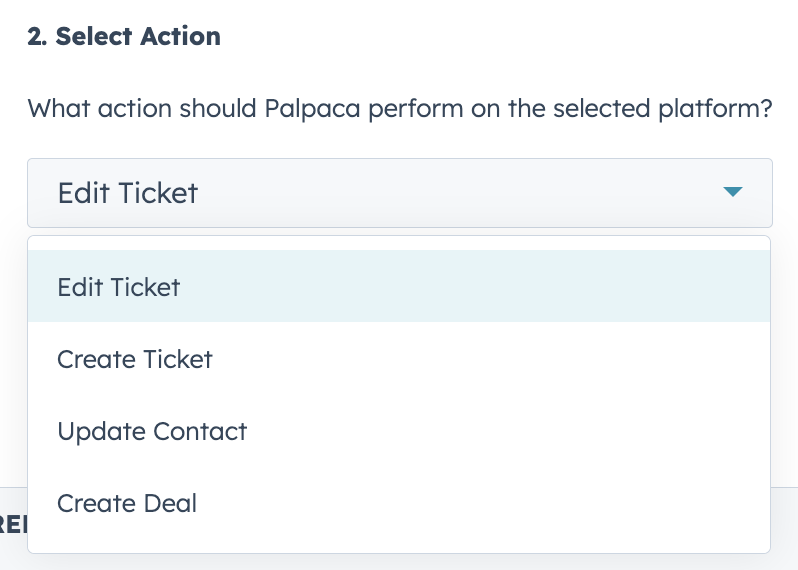
Task: Click the '2. Select Action' heading
Action: click(x=124, y=37)
